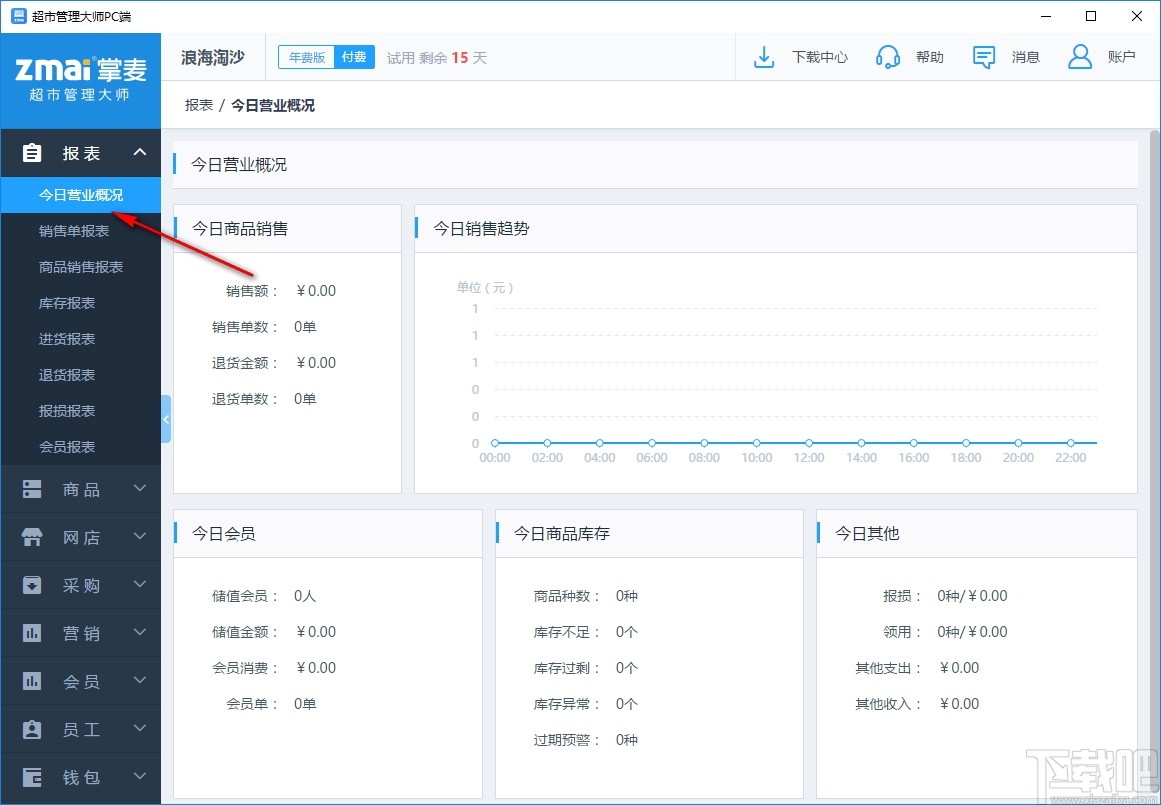Click the 帮助 label
This screenshot has width=1161, height=805.
pos(930,57)
